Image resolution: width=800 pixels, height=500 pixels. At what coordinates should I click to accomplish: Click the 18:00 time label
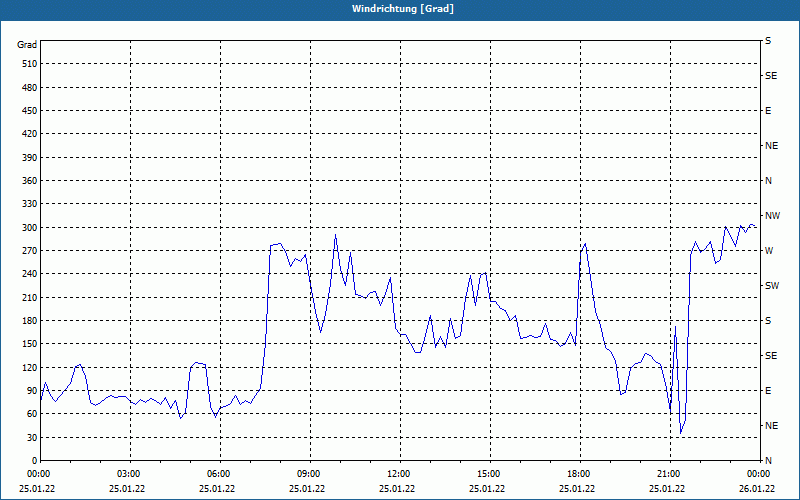pos(581,473)
